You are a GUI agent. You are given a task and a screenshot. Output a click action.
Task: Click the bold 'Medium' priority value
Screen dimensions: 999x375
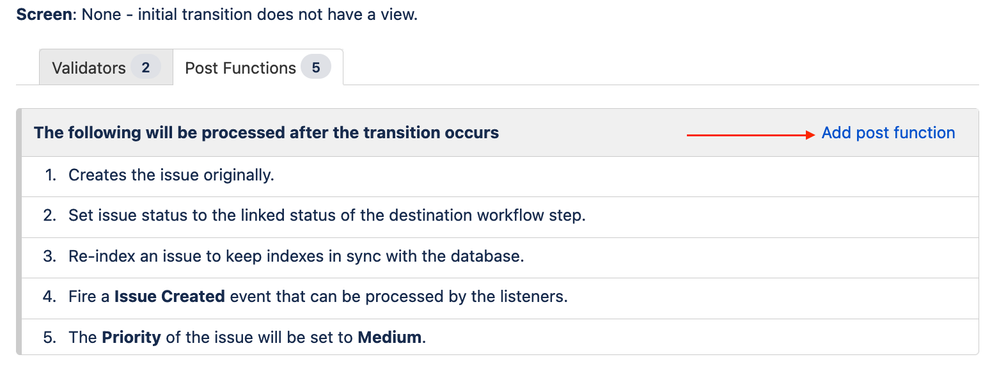(390, 337)
